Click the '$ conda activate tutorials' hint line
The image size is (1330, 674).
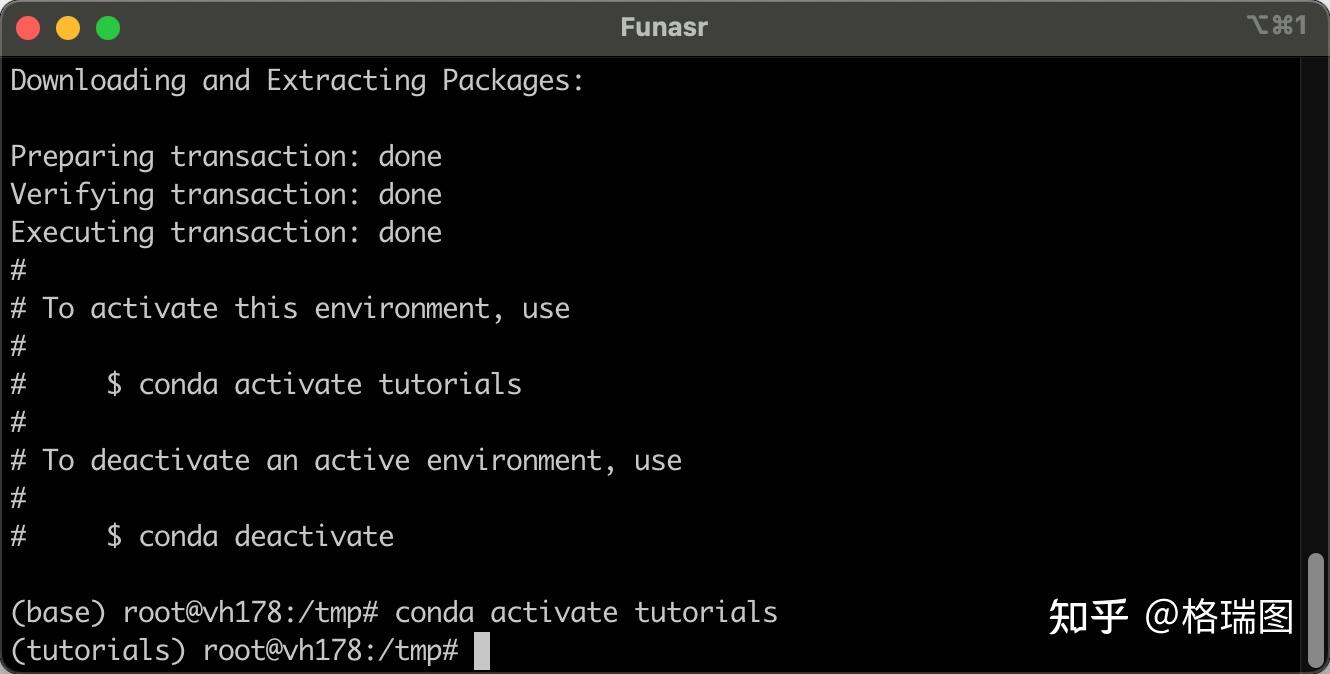tap(314, 384)
